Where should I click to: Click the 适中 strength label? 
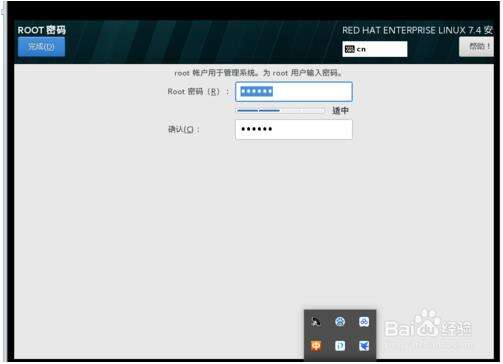pyautogui.click(x=340, y=111)
